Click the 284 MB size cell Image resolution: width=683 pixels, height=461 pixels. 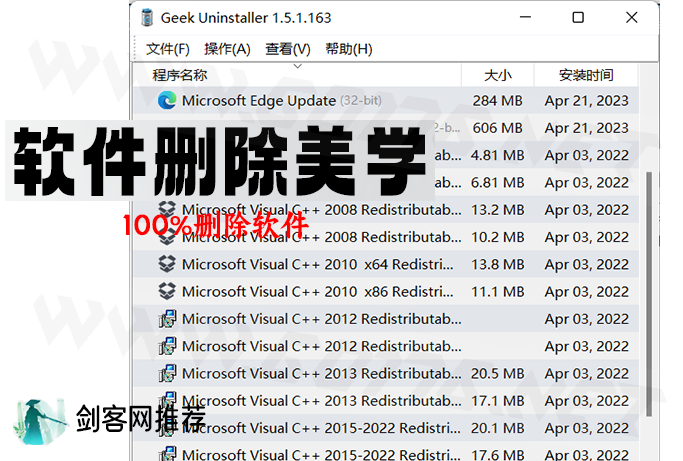click(497, 101)
